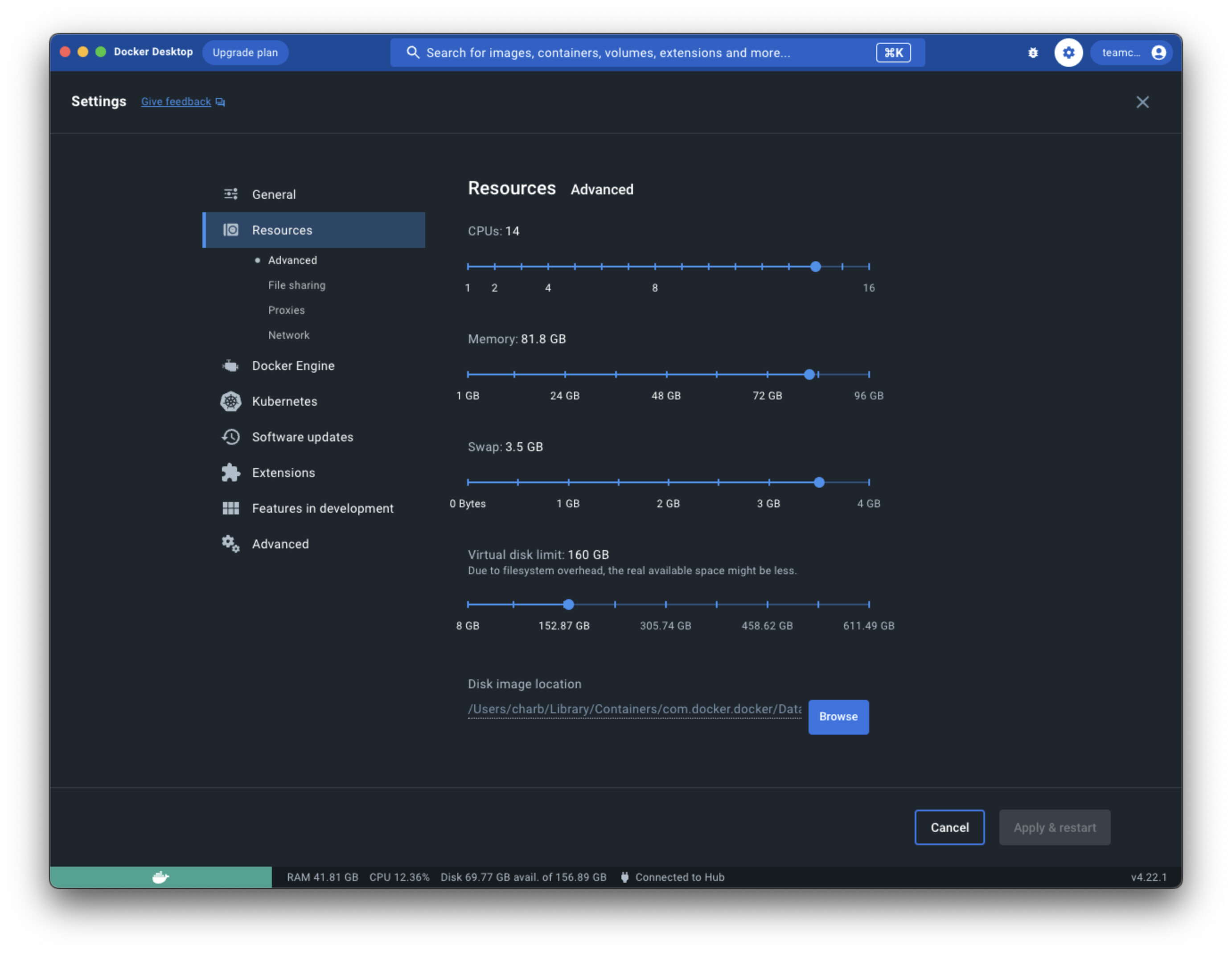Open Kubernetes settings from sidebar
Screen dimensions: 1232x954
[284, 401]
